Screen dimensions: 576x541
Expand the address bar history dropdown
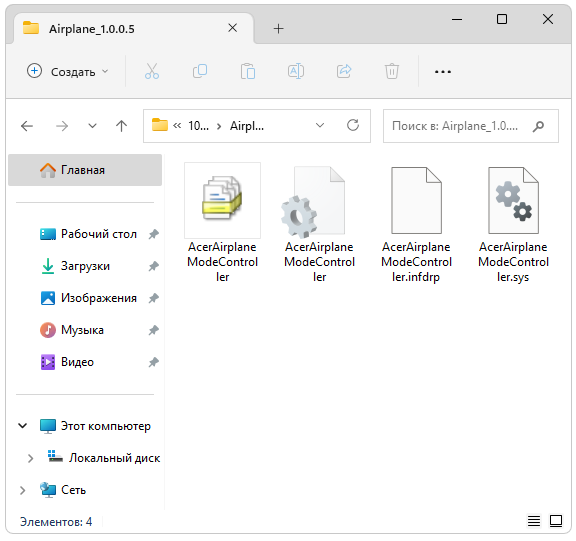point(320,126)
